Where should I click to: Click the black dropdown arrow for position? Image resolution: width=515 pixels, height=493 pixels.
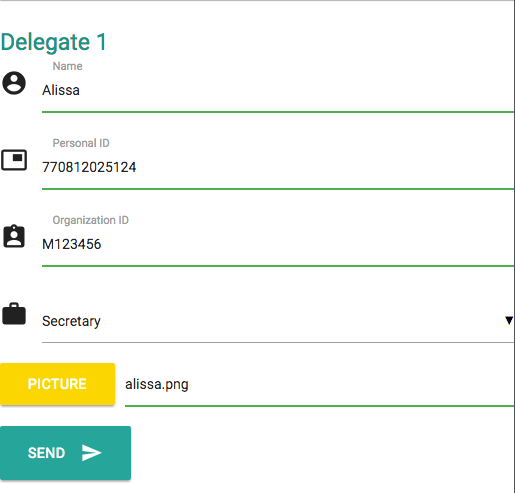point(509,321)
